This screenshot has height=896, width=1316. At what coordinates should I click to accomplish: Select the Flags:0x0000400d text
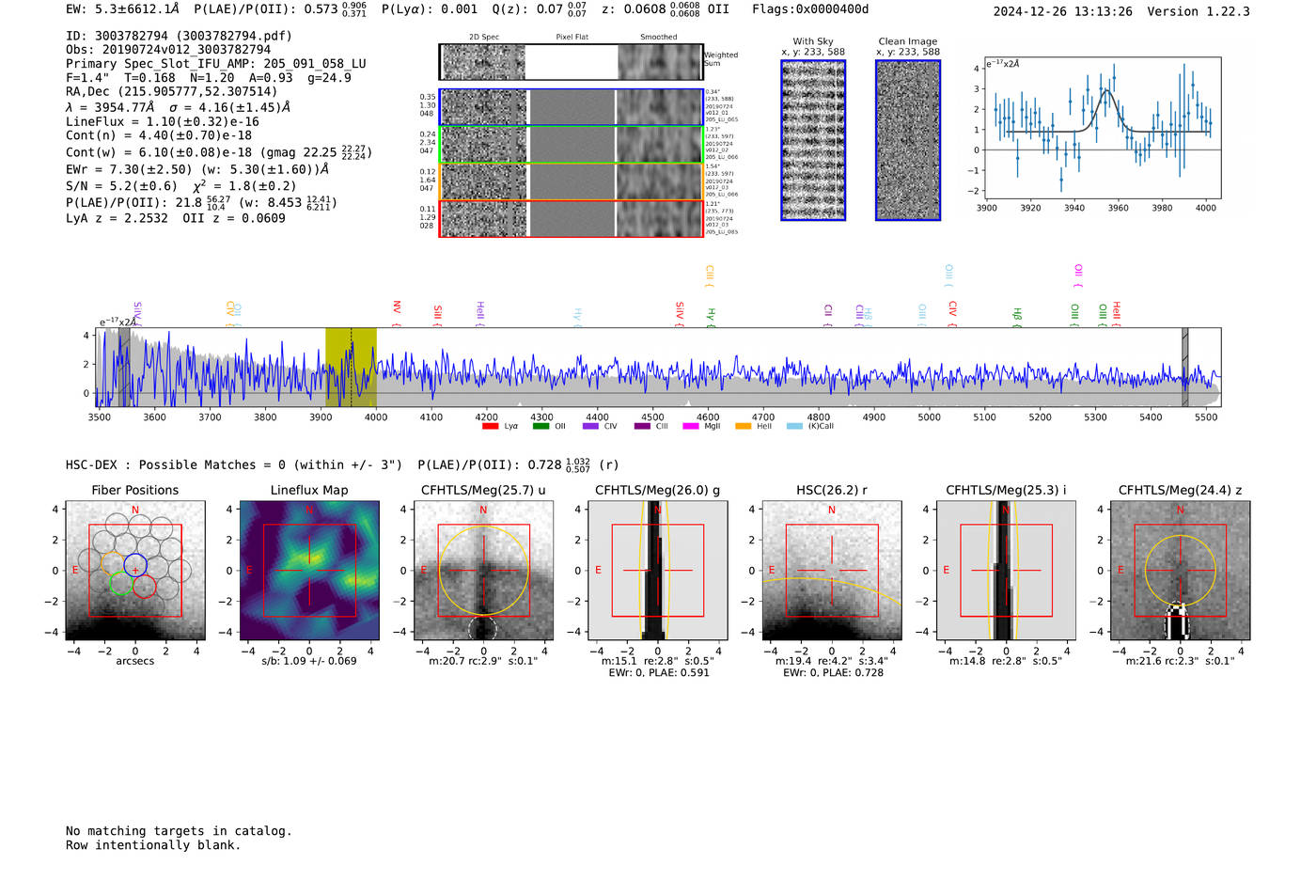(x=810, y=9)
